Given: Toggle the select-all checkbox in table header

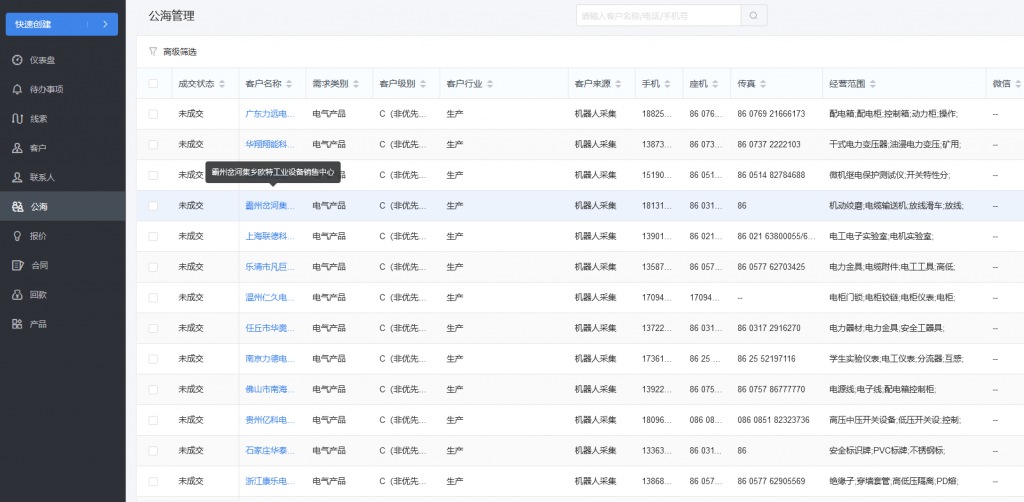Looking at the screenshot, I should tap(153, 83).
